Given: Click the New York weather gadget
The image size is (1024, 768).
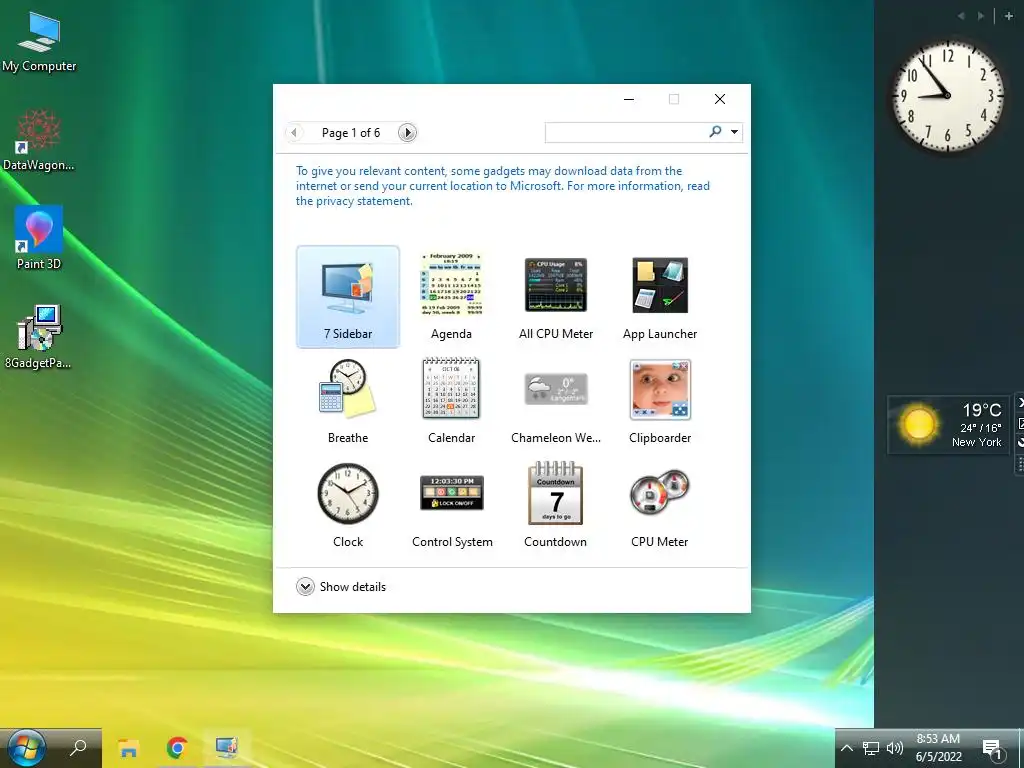Looking at the screenshot, I should pos(948,424).
